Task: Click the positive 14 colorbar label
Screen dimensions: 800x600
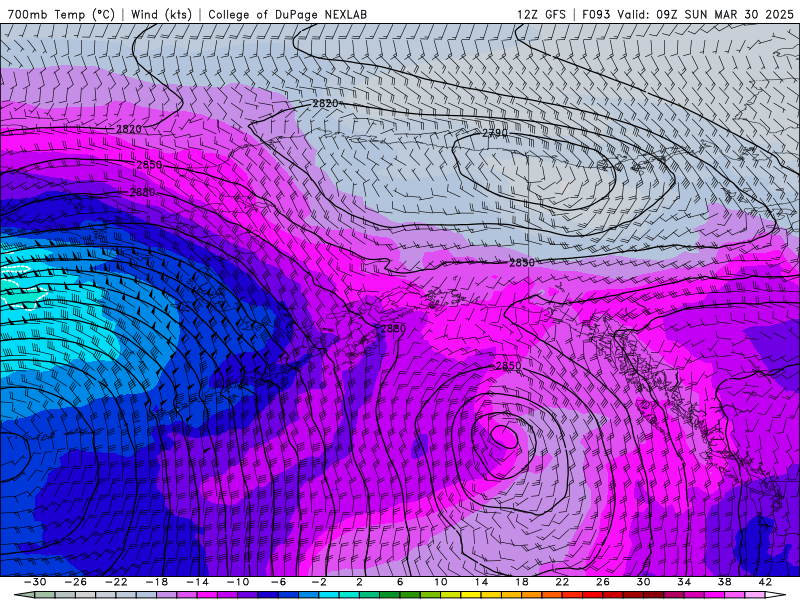Action: coord(481,582)
